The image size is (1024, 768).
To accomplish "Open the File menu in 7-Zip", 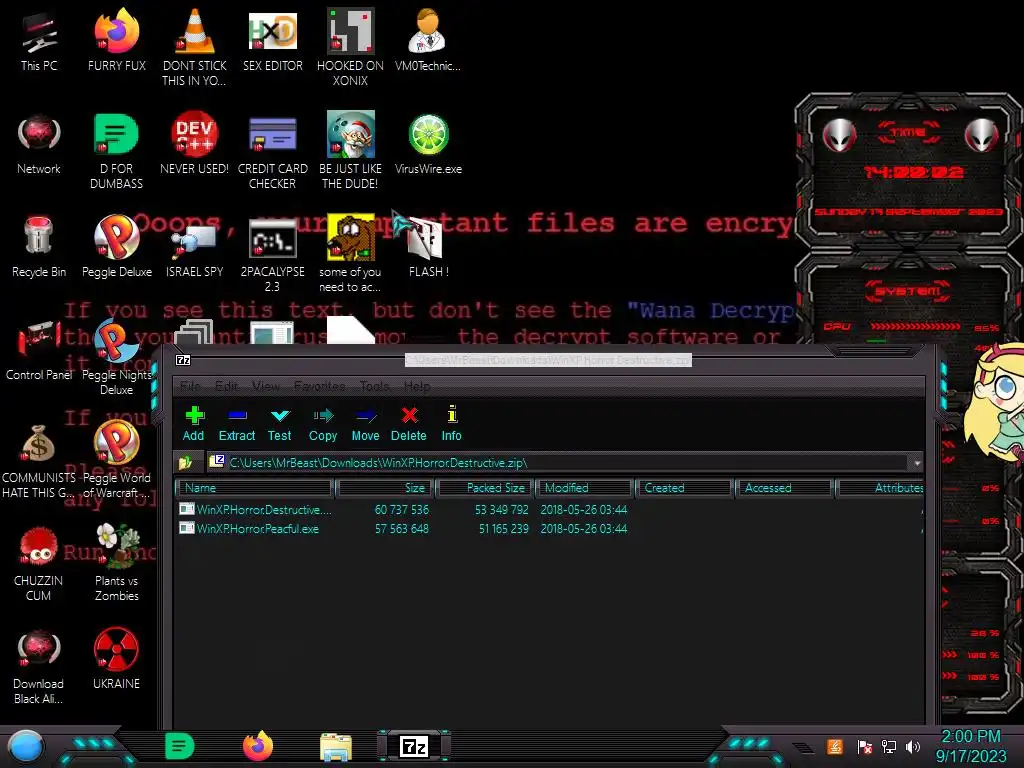I will click(190, 386).
